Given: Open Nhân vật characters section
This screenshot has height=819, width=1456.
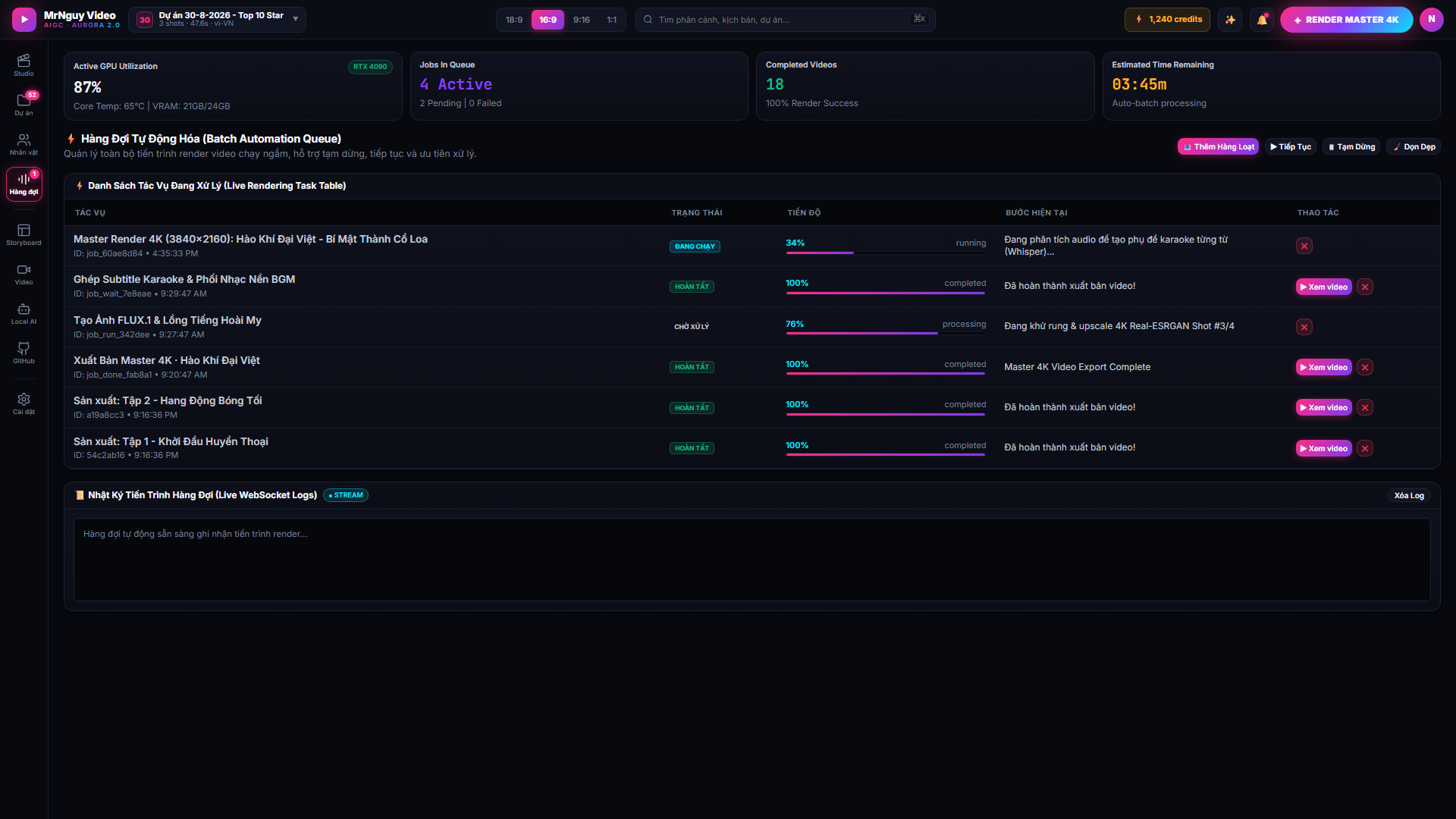Looking at the screenshot, I should pyautogui.click(x=24, y=144).
